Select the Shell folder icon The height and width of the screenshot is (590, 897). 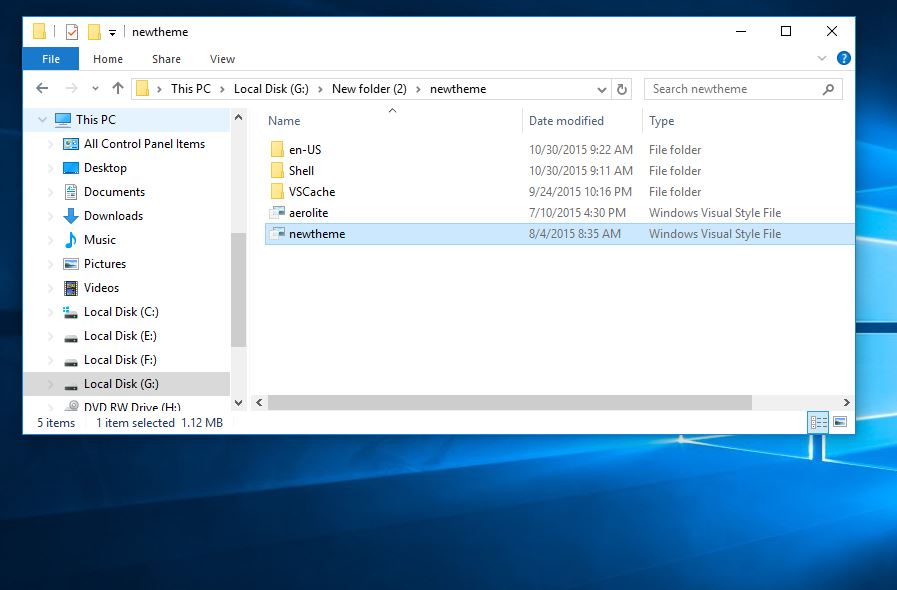point(277,171)
